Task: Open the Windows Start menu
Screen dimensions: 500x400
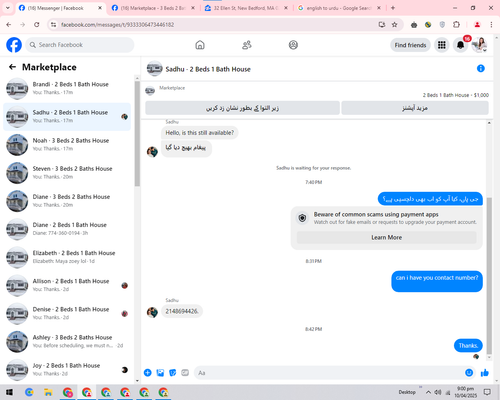Action: pos(9,392)
